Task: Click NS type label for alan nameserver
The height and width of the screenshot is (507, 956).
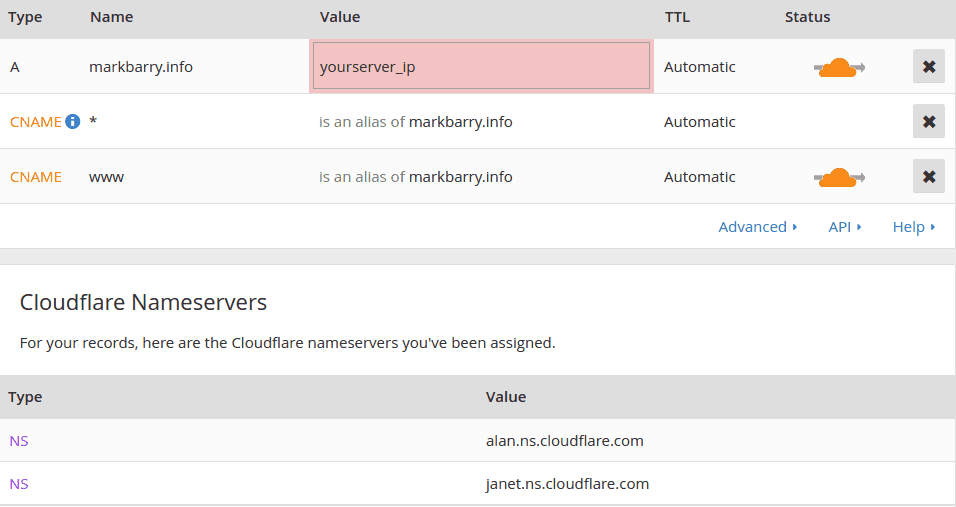Action: click(19, 441)
